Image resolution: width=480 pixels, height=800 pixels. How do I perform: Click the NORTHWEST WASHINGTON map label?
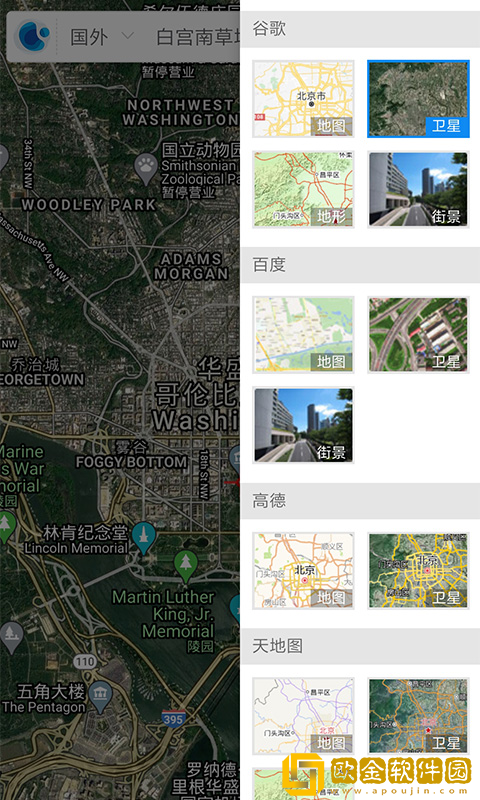point(181,112)
